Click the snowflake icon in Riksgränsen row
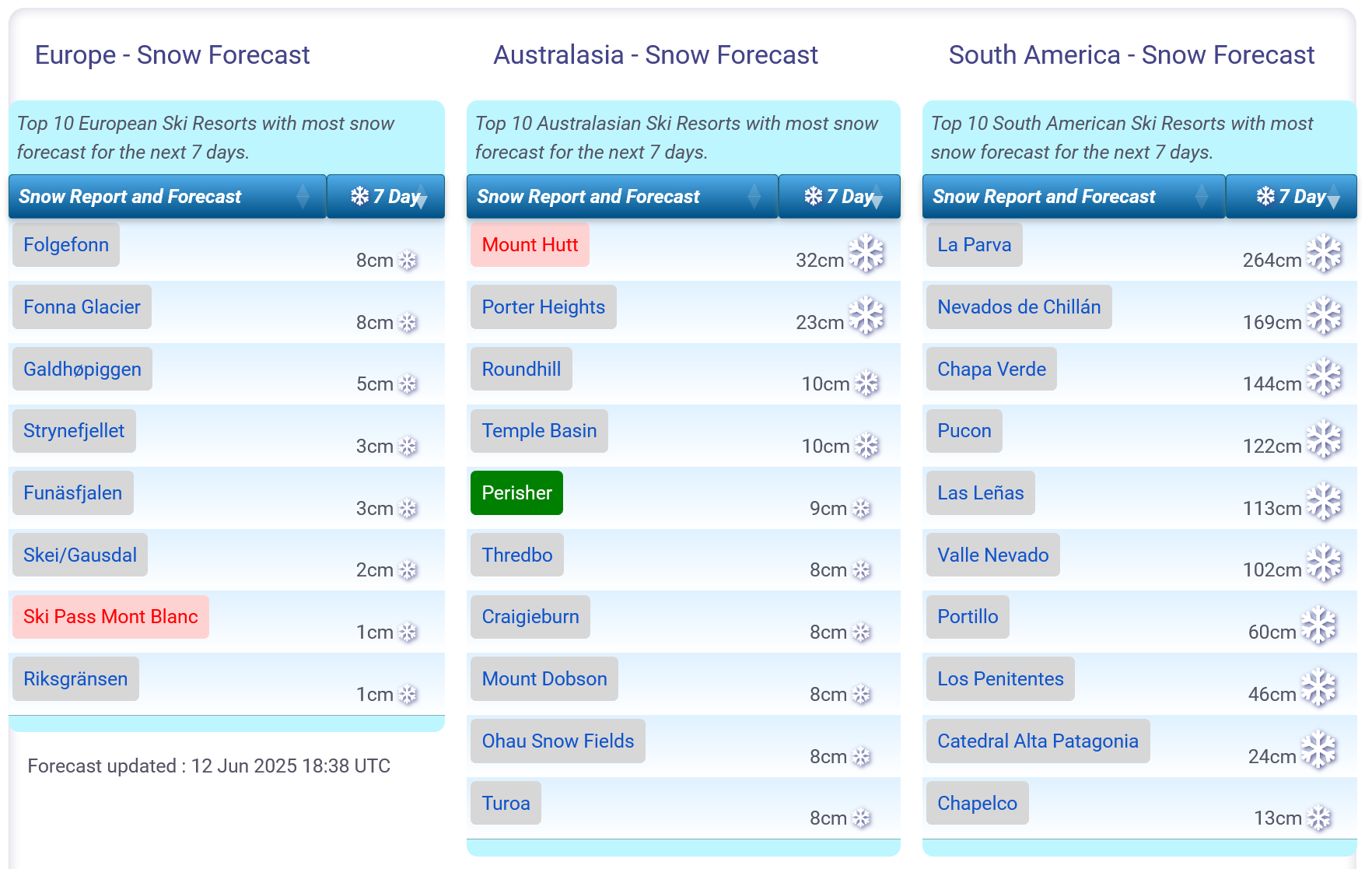The height and width of the screenshot is (869, 1372). click(x=408, y=694)
